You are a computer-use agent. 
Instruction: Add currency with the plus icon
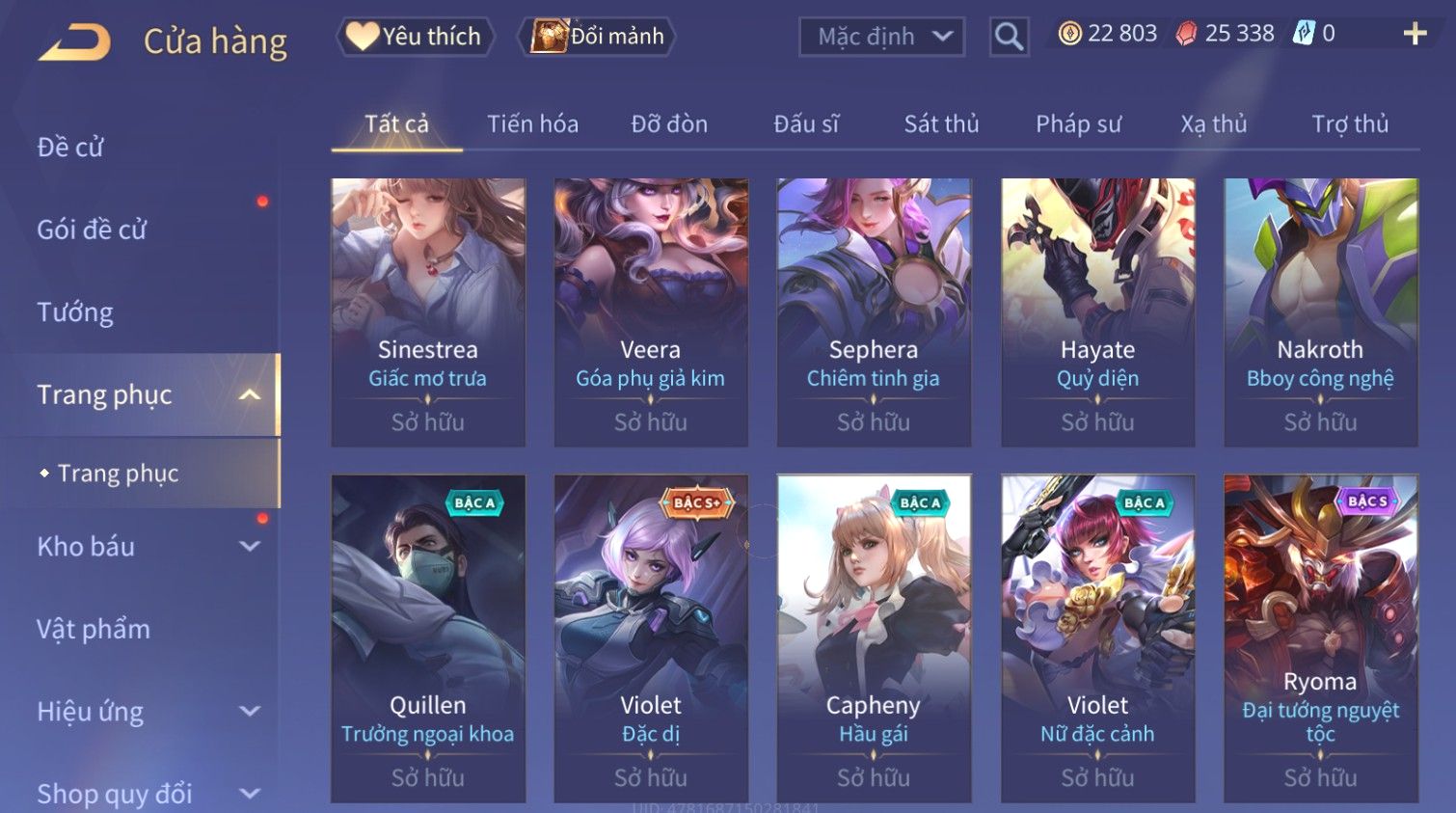click(x=1415, y=35)
